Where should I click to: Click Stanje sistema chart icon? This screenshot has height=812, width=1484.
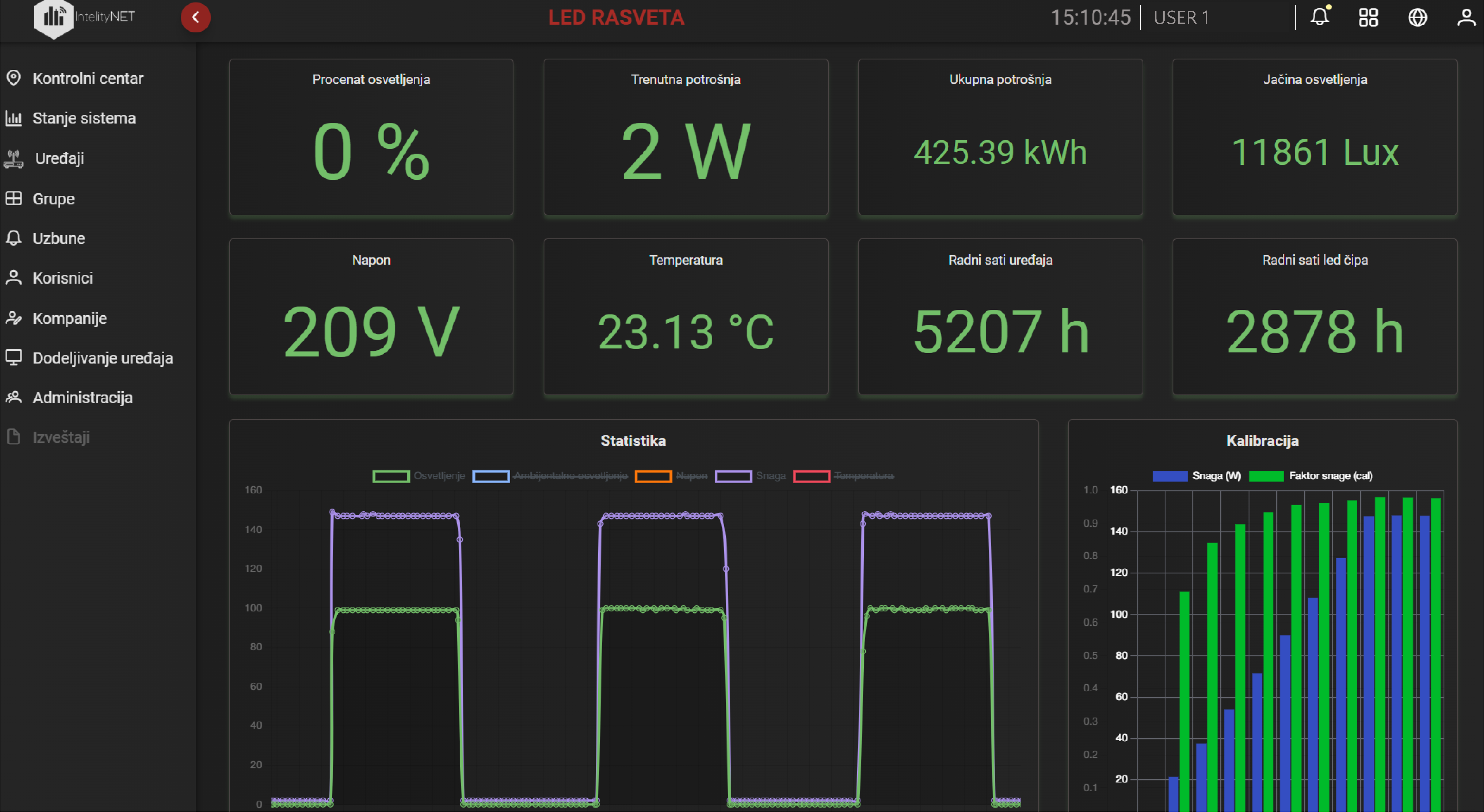[13, 118]
